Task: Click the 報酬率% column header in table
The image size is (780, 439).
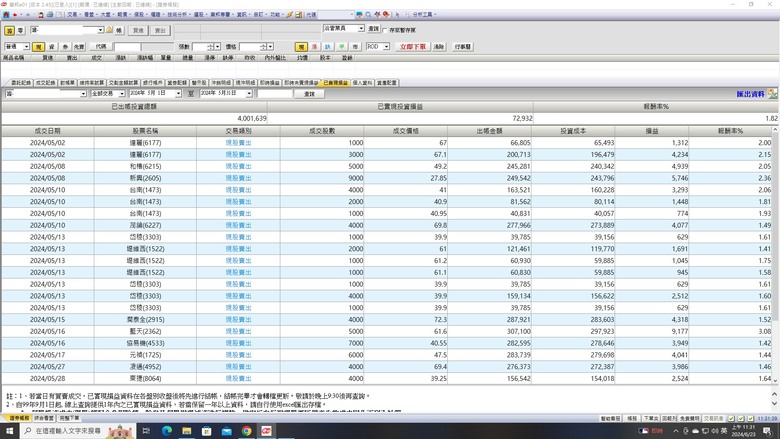Action: 730,131
